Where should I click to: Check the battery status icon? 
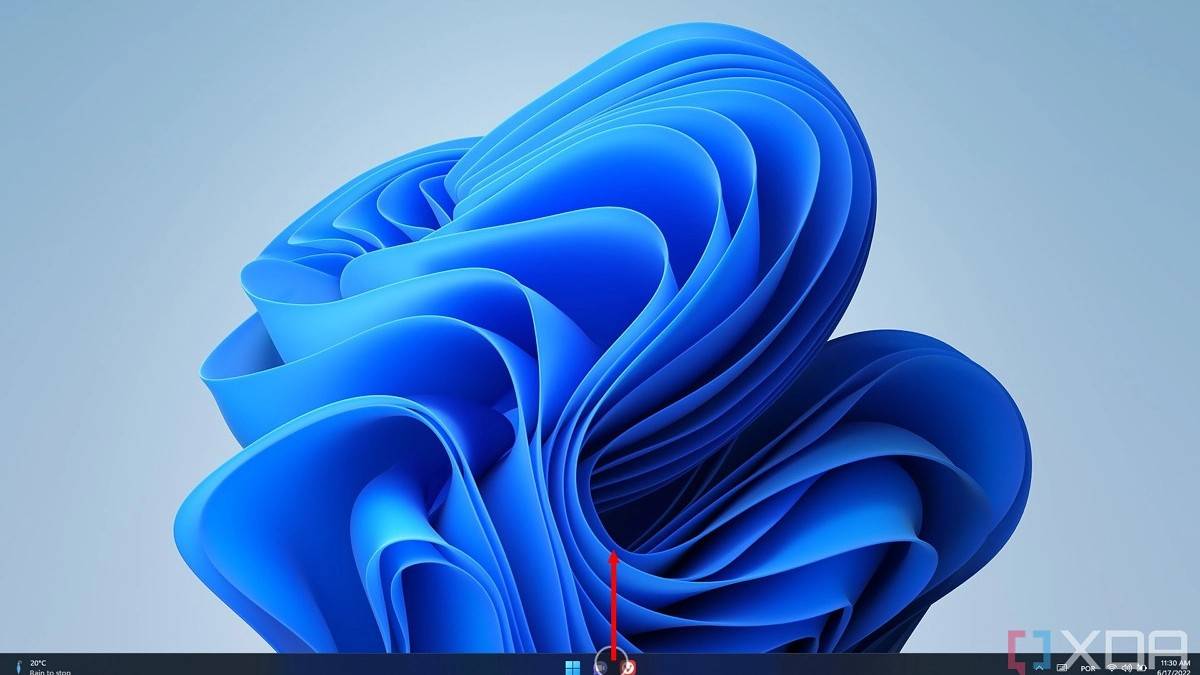1142,667
